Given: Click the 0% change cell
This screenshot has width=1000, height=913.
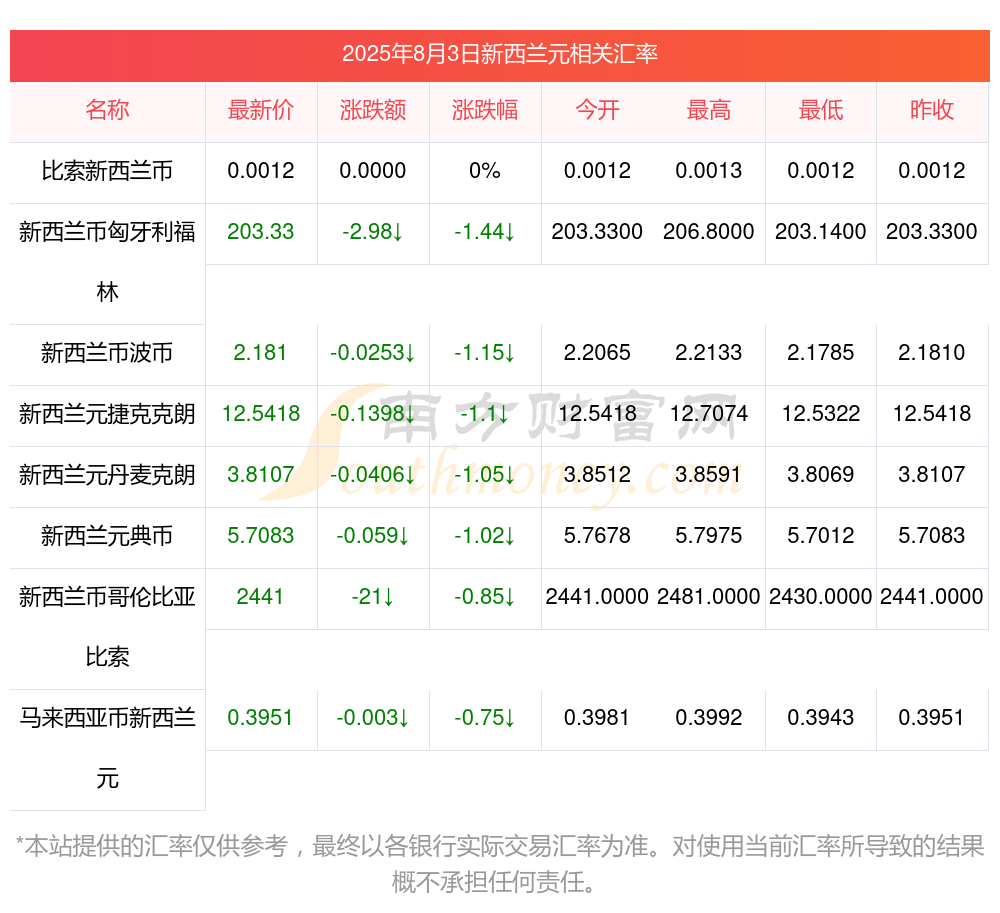Looking at the screenshot, I should click(485, 171).
